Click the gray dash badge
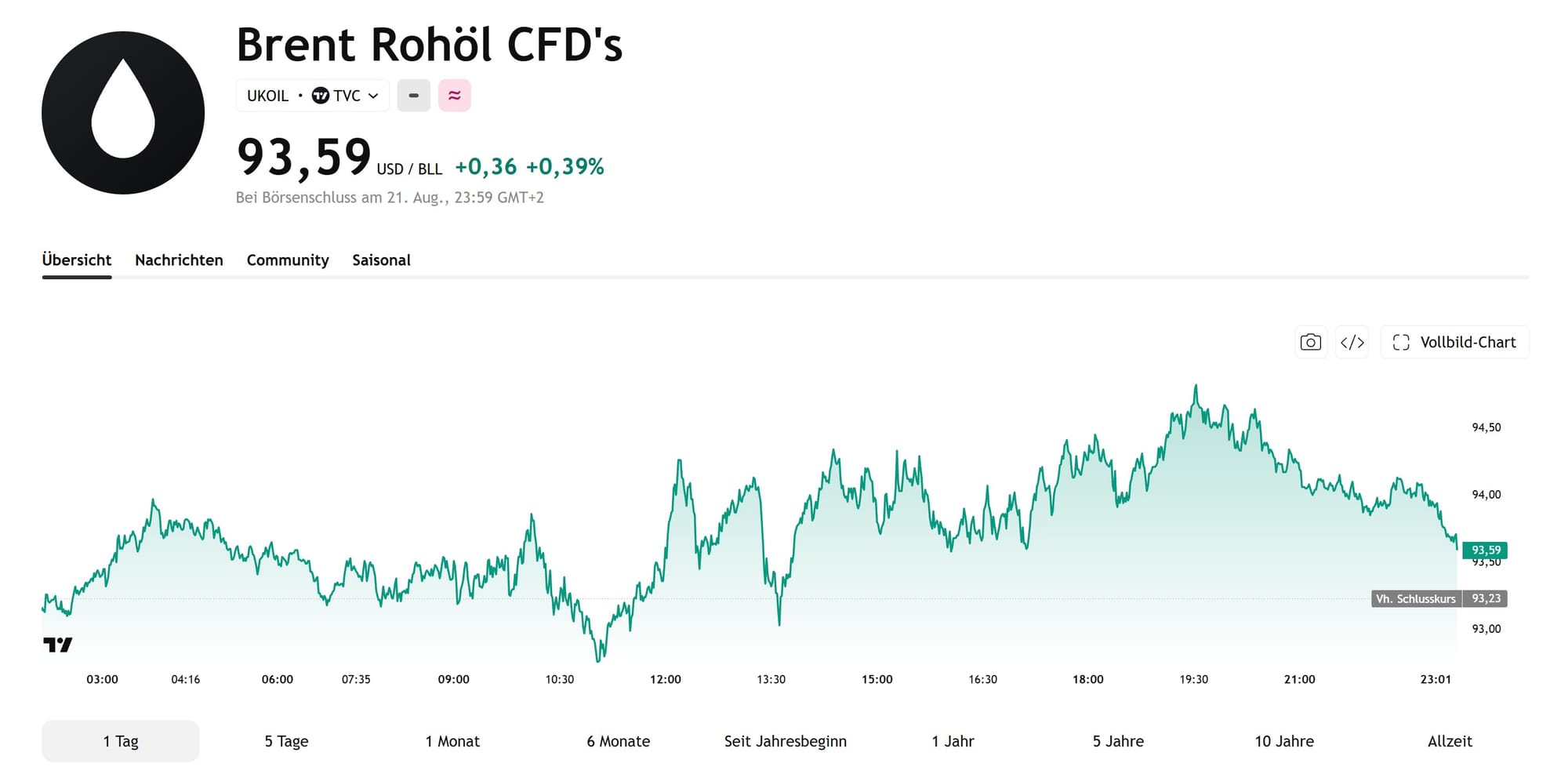This screenshot has height=774, width=1568. point(413,96)
